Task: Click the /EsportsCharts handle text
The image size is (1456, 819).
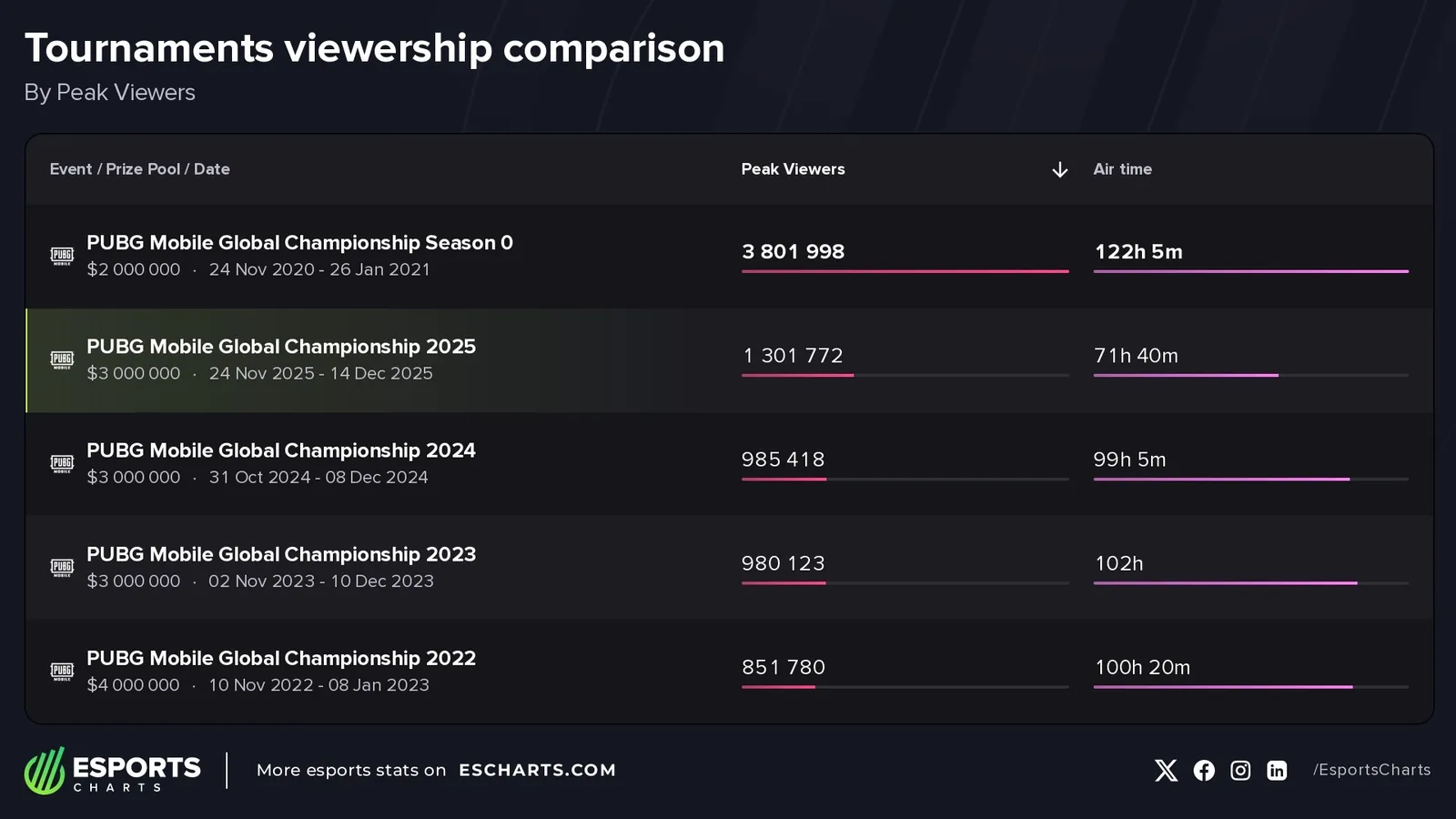Action: pyautogui.click(x=1371, y=770)
